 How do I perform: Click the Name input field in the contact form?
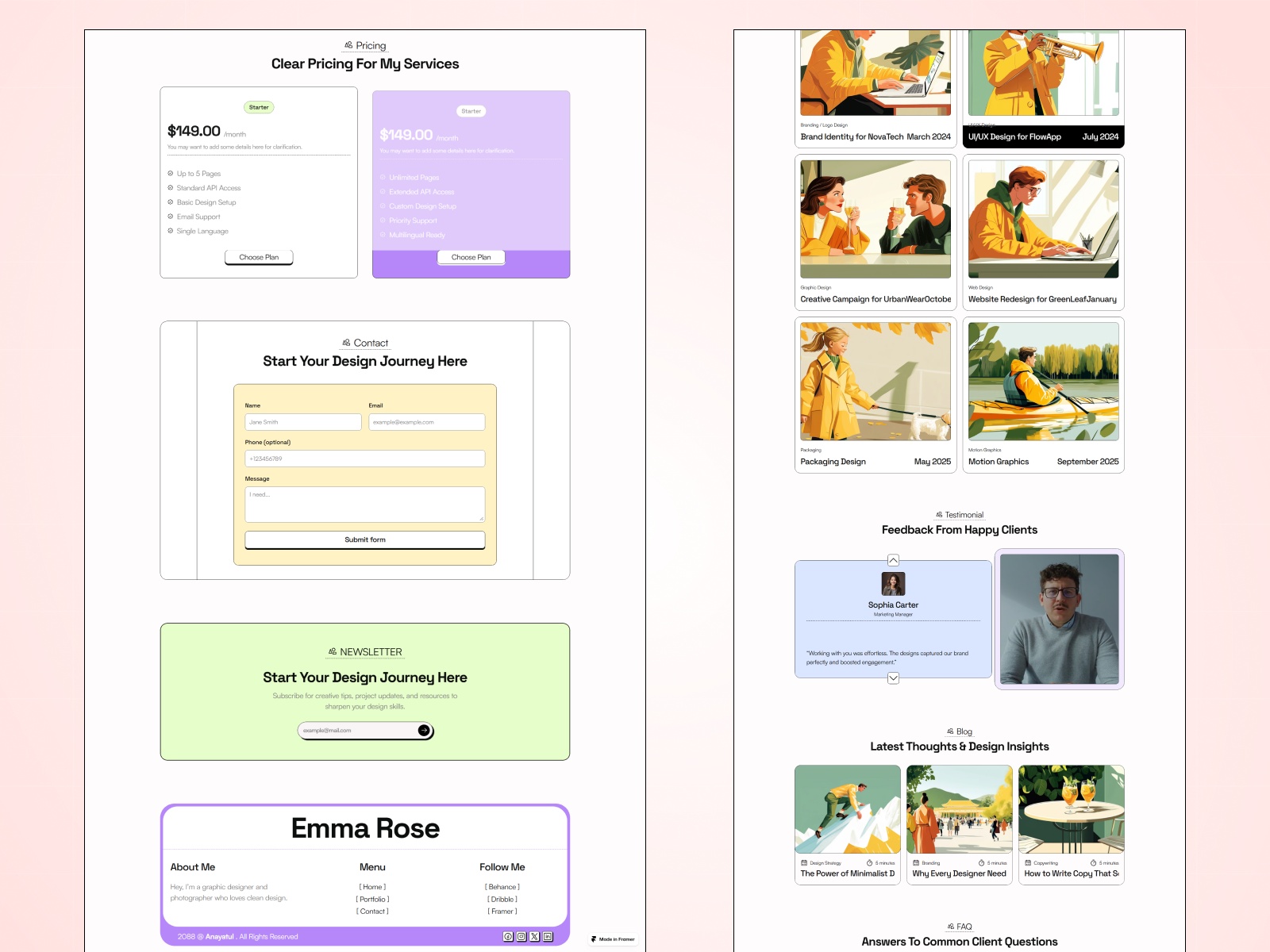[x=302, y=422]
